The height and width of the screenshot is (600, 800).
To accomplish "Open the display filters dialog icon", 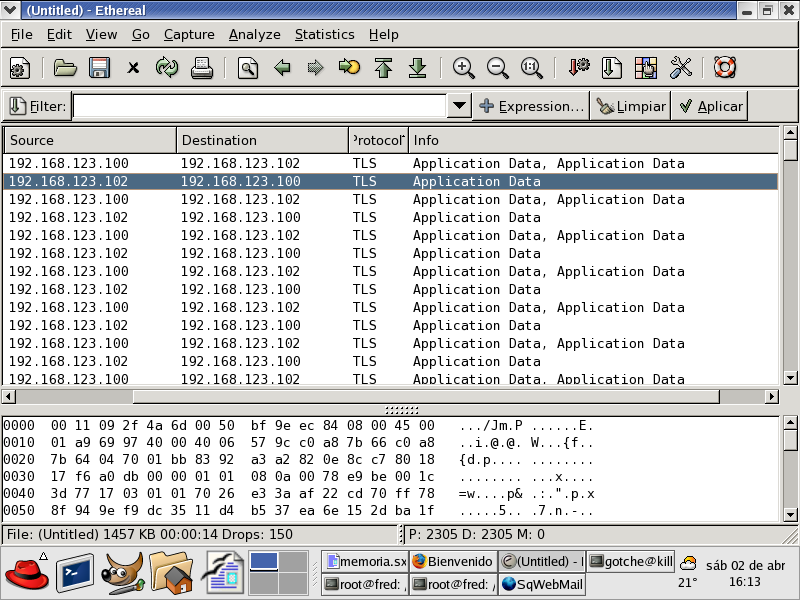I will (x=612, y=68).
